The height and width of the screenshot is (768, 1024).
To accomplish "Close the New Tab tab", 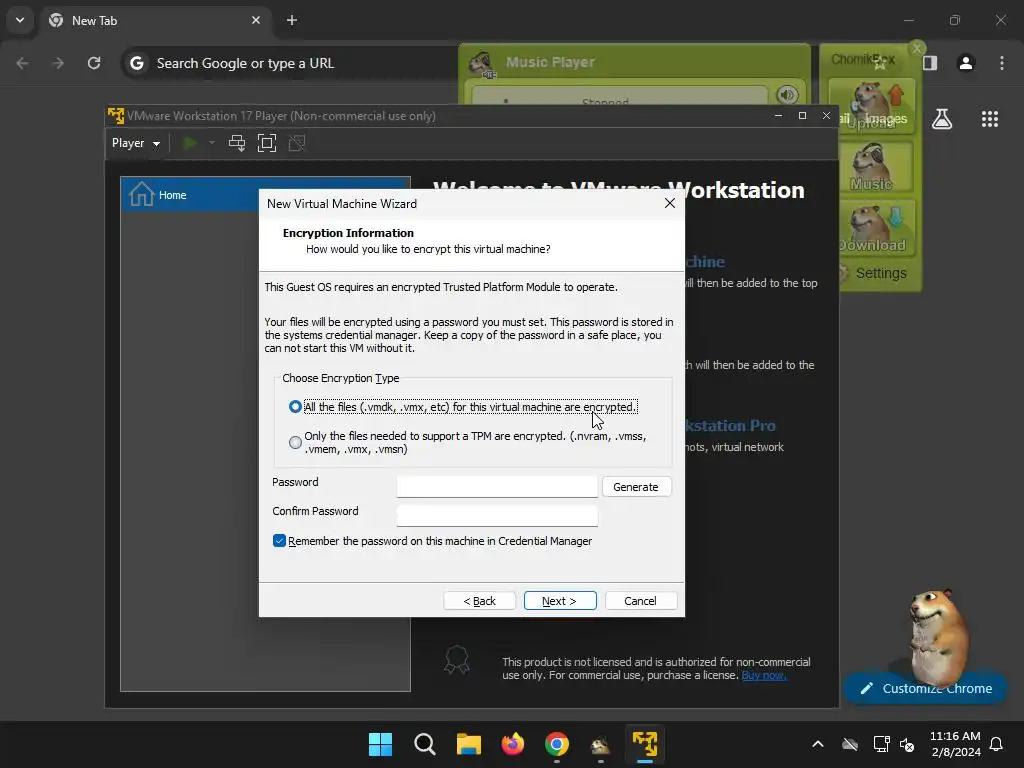I will (256, 20).
